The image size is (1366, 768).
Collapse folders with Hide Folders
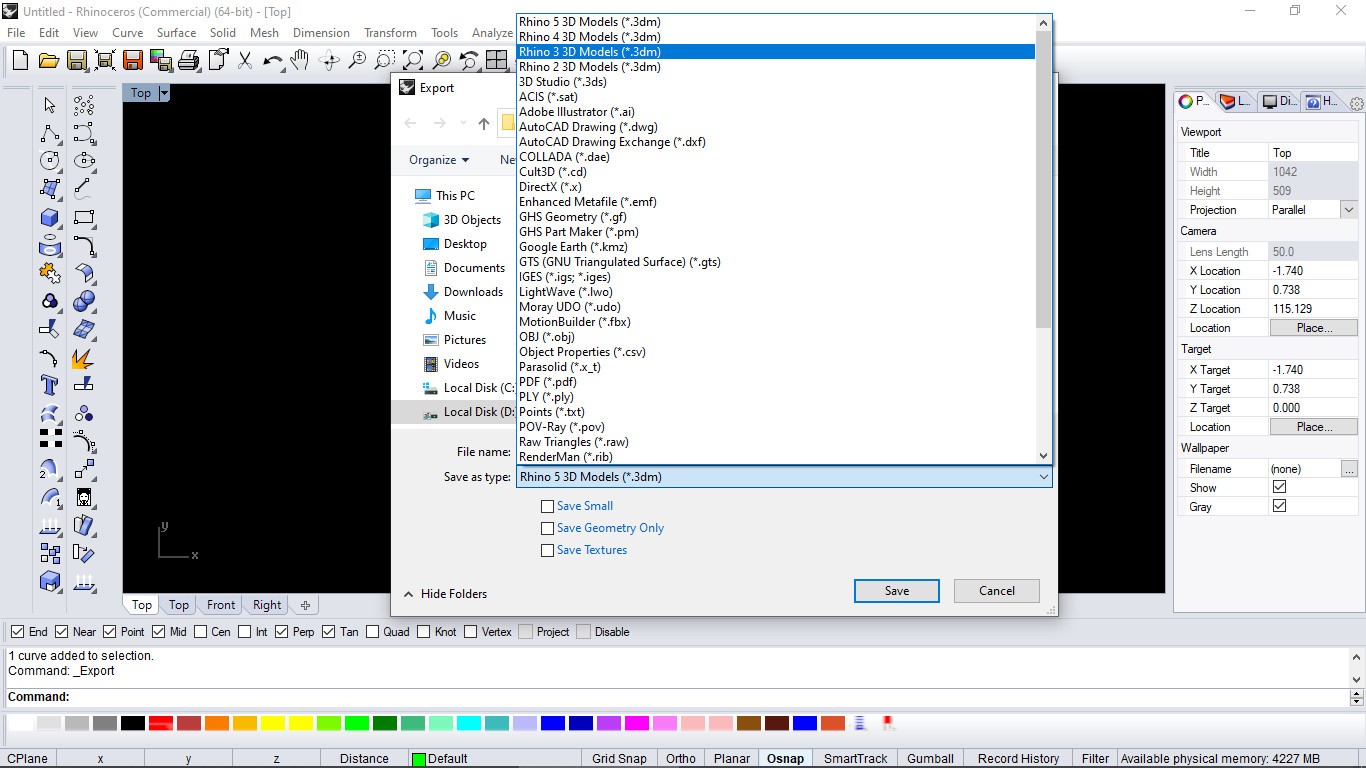tap(445, 594)
